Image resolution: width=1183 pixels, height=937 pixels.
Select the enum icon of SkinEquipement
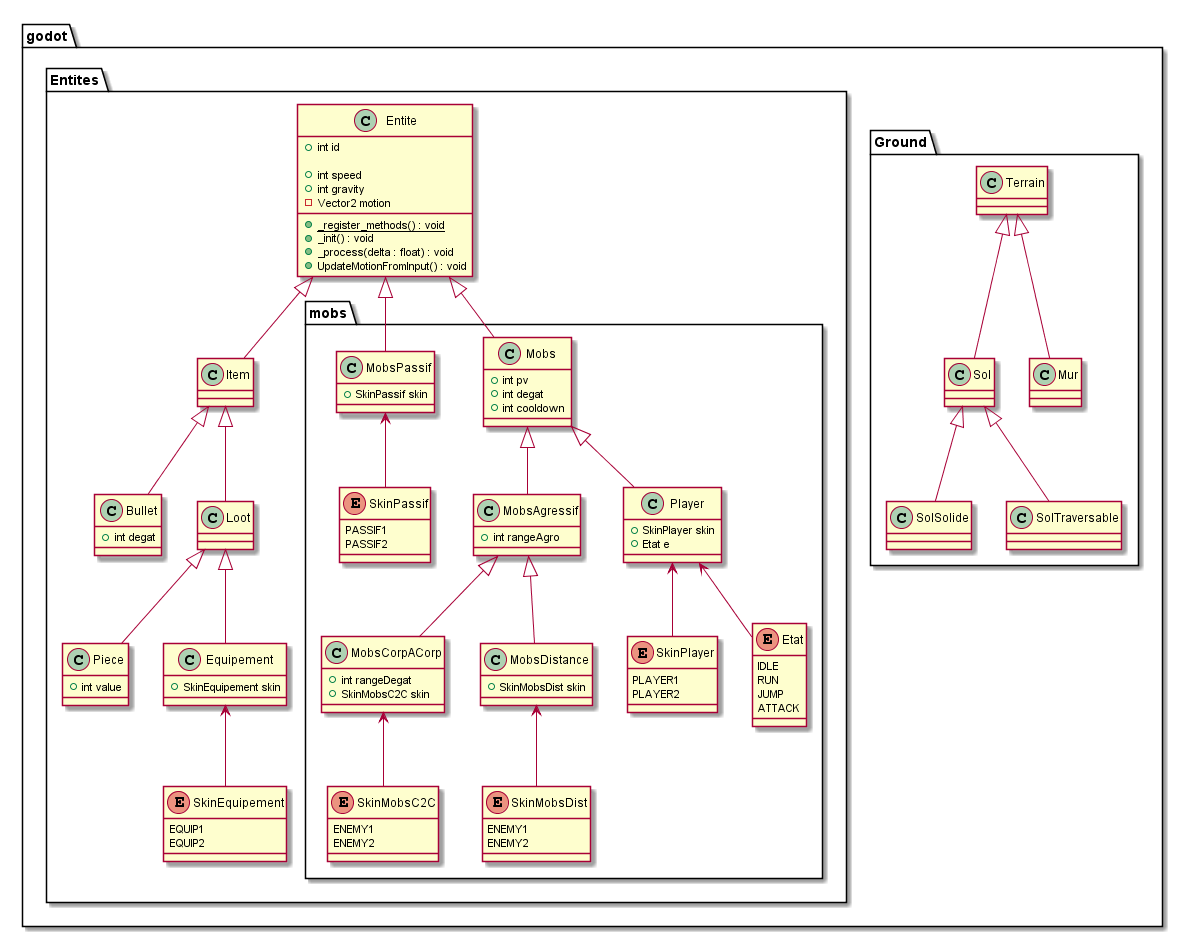[180, 802]
